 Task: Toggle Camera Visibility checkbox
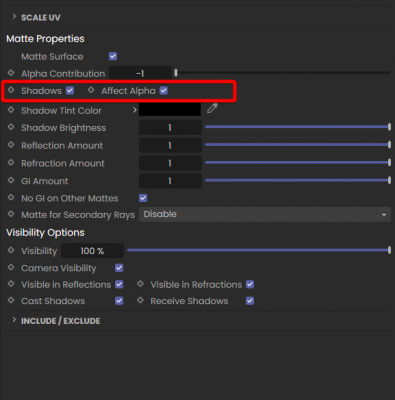(119, 268)
